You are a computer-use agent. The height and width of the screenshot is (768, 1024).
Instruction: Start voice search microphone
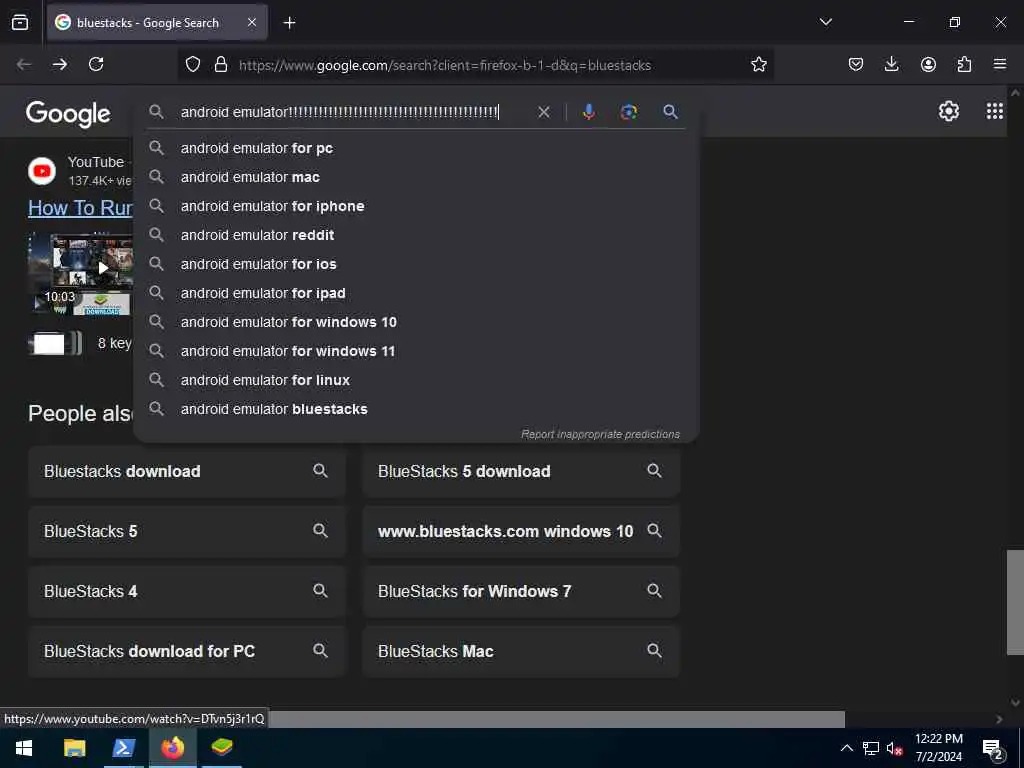[x=588, y=112]
